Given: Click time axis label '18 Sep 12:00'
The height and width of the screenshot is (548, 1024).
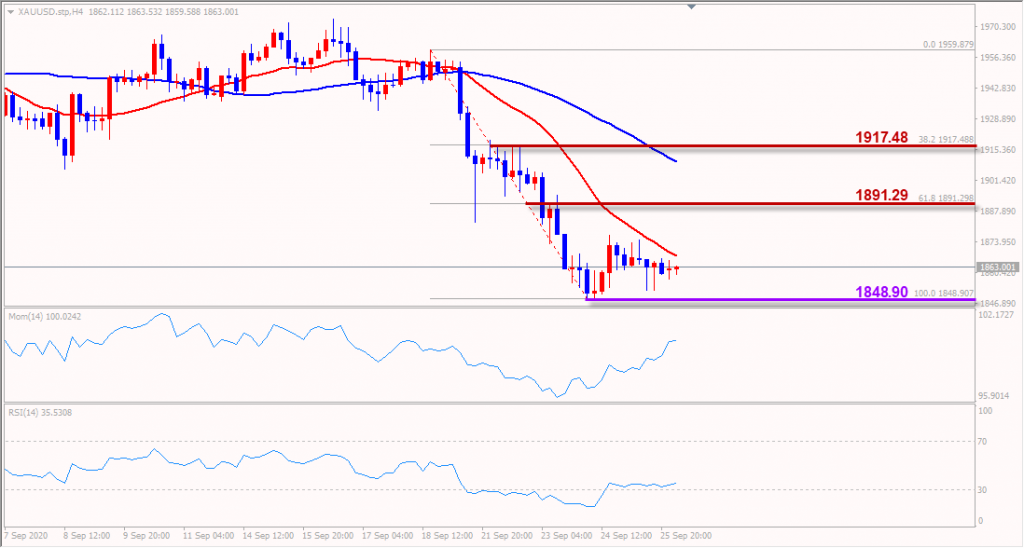Looking at the screenshot, I should [x=447, y=536].
